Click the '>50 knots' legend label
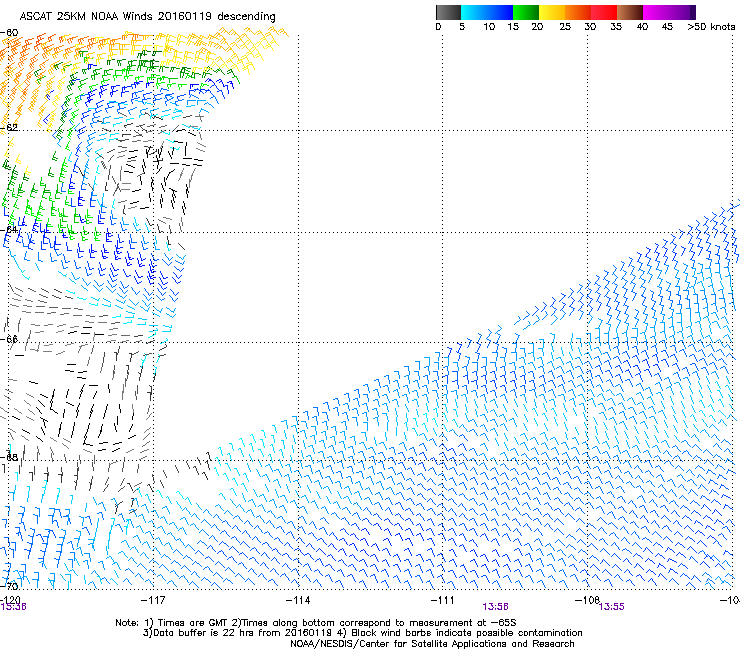Screen dimensions: 740x650 pyautogui.click(x=711, y=27)
